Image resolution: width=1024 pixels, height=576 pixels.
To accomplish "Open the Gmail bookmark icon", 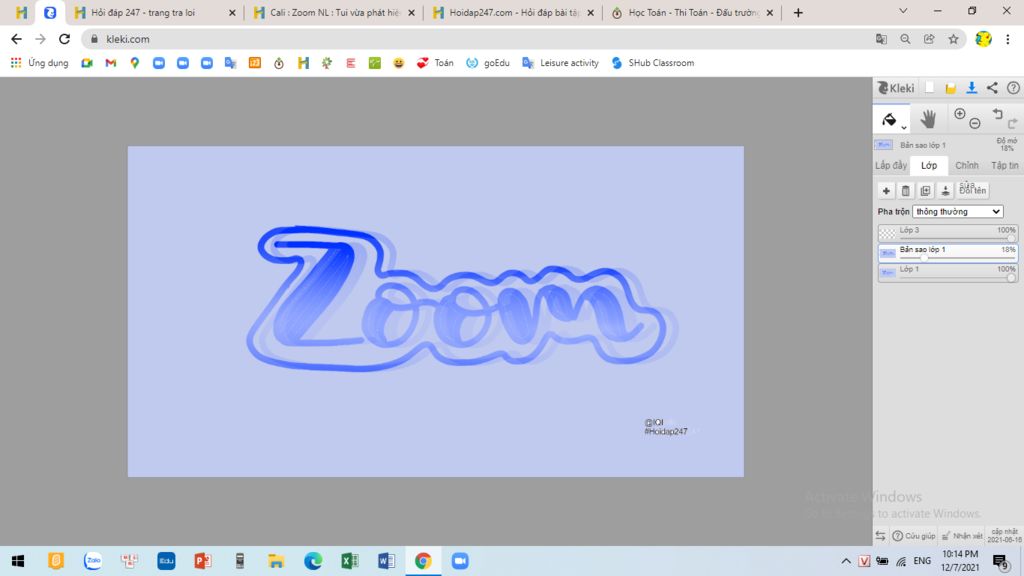I will [x=110, y=63].
